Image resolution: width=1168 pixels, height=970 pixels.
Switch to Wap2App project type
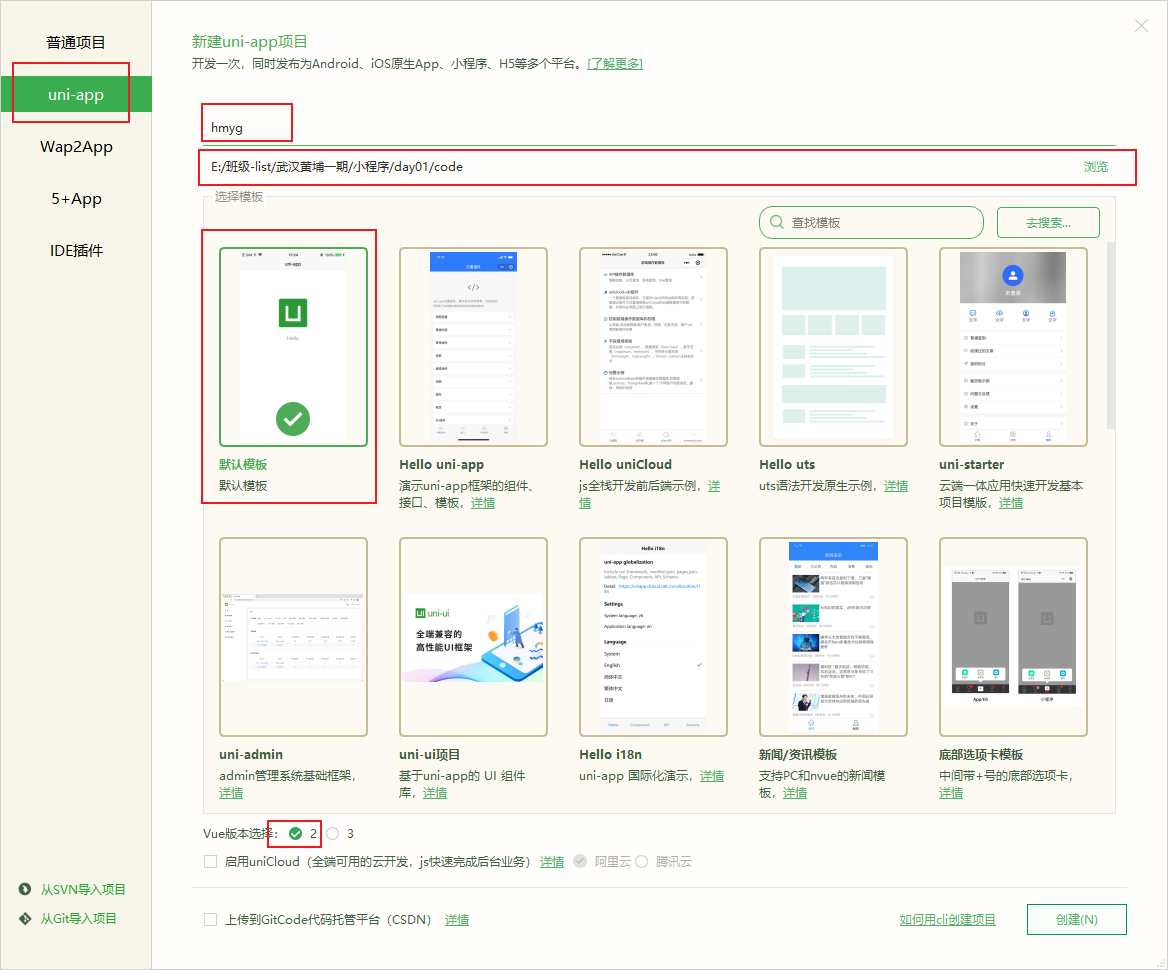click(x=75, y=147)
